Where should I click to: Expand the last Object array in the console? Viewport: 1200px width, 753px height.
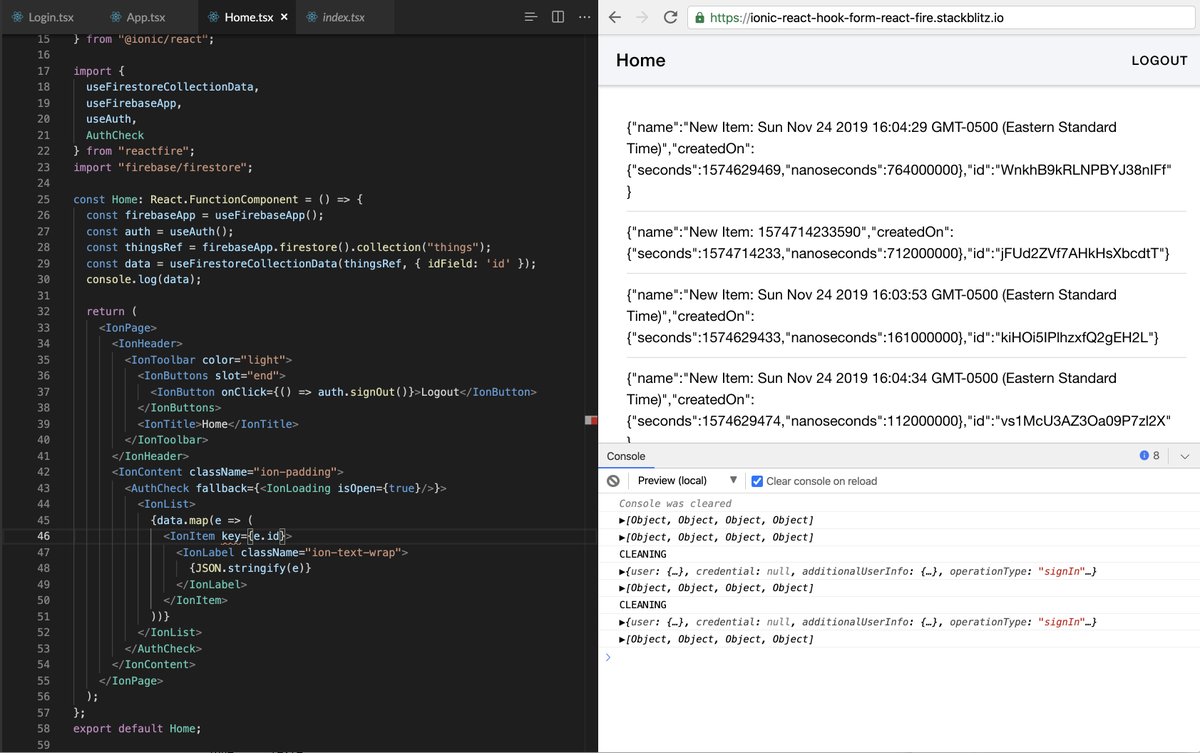coord(716,639)
